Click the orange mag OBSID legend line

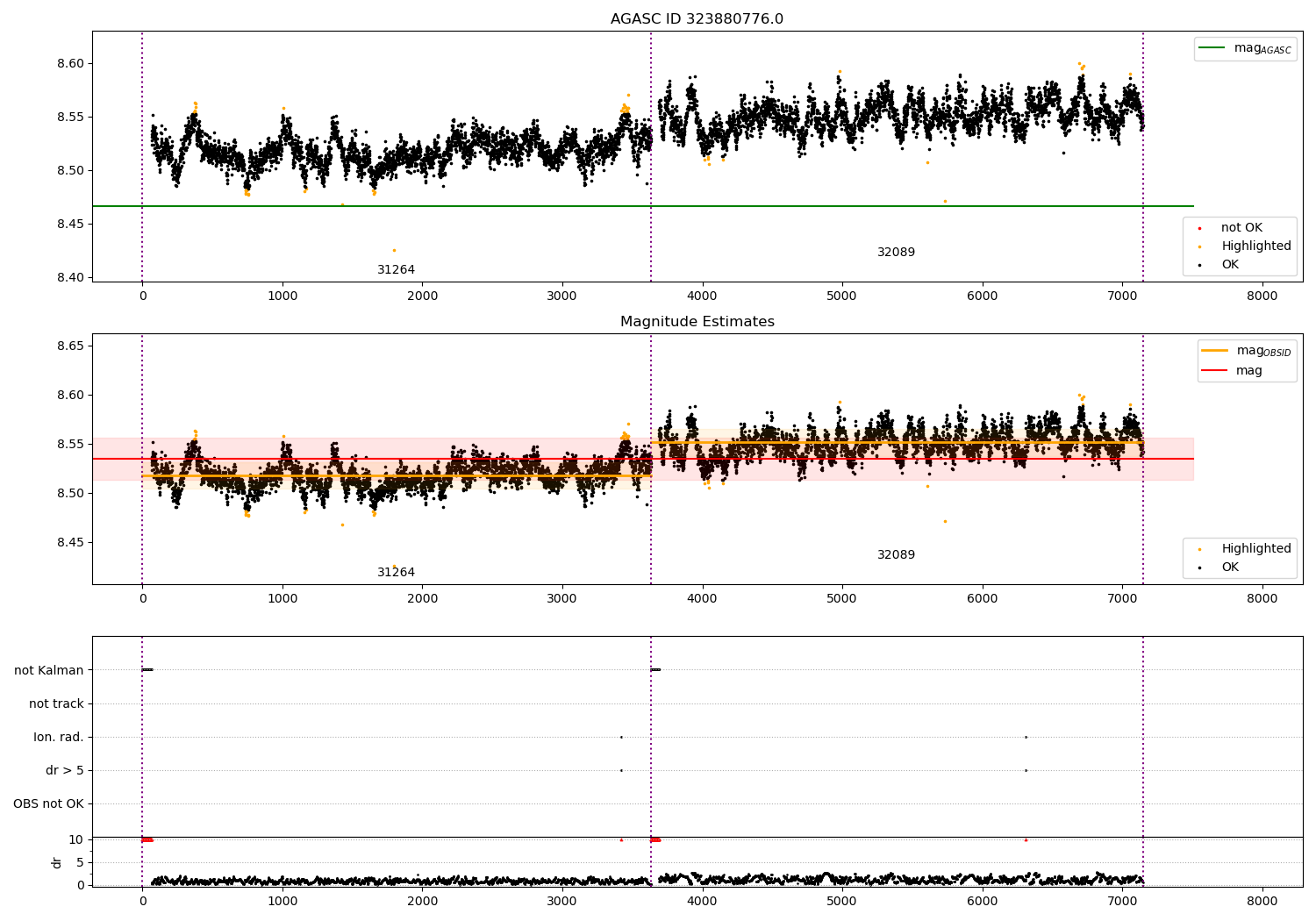(x=1215, y=351)
